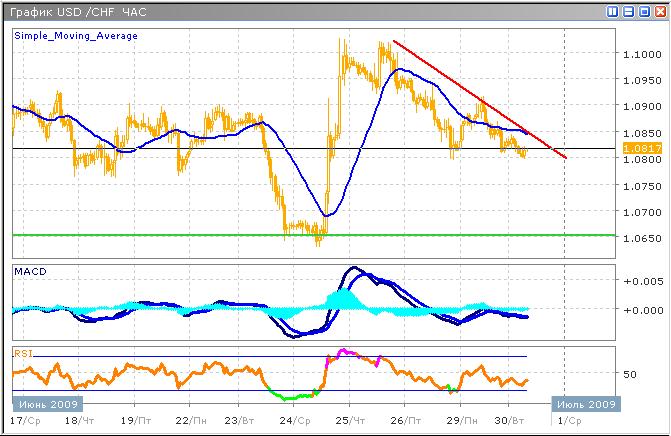Maximize the USD/CHF chart window
The height and width of the screenshot is (436, 671).
coord(643,11)
